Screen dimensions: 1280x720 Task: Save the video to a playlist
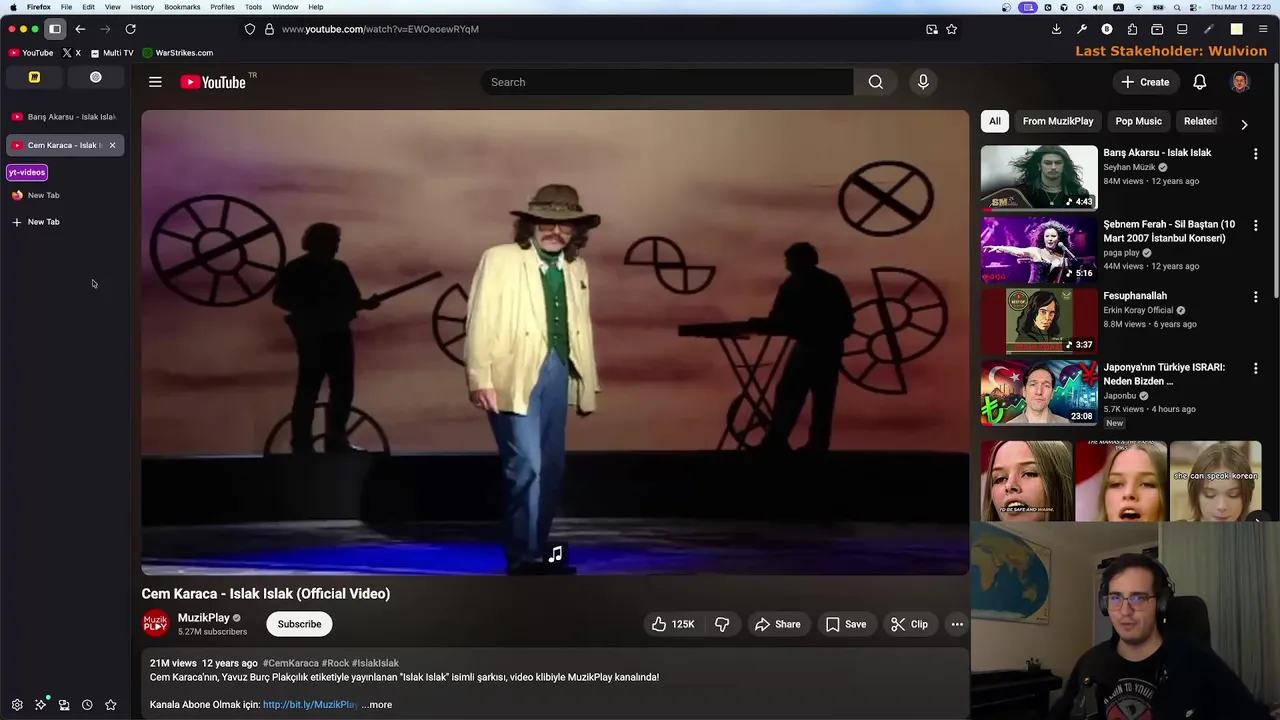[x=846, y=624]
